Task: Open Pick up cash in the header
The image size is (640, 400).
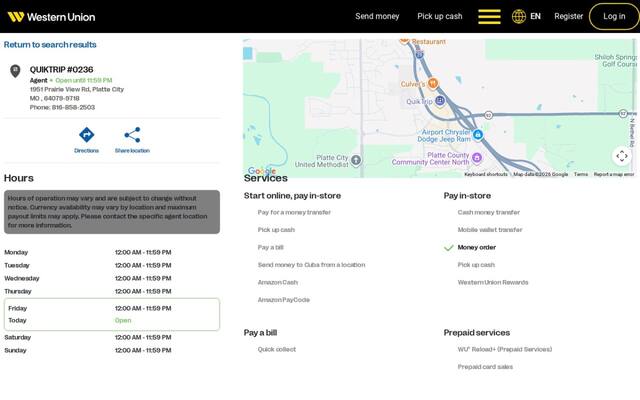Action: (440, 16)
